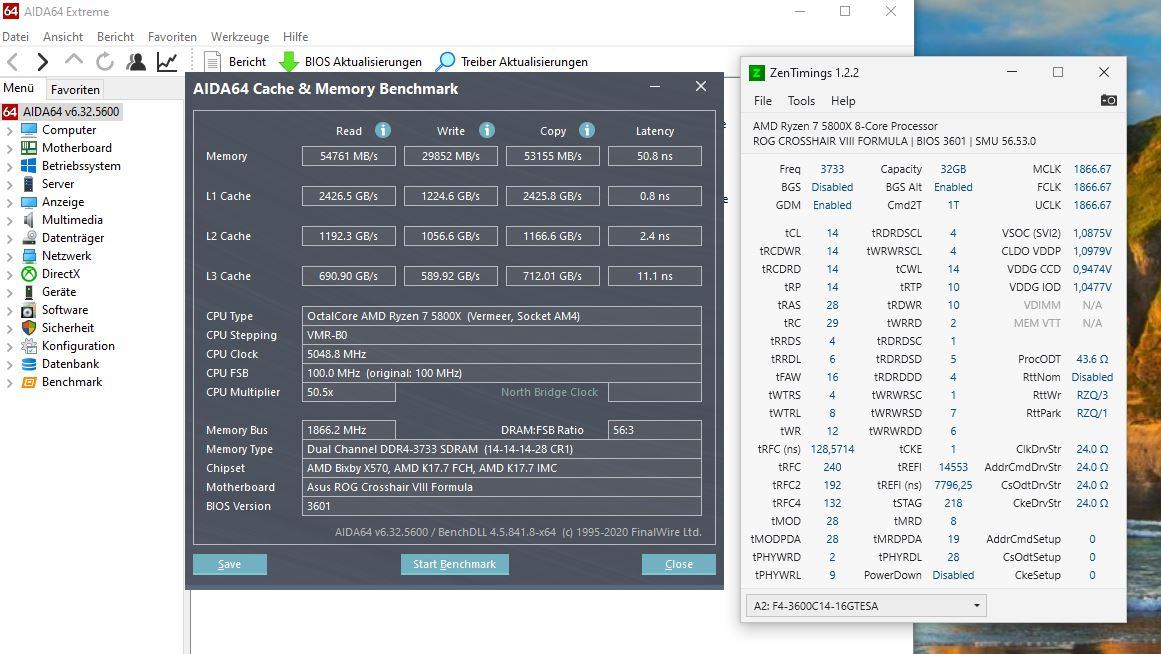Click the Treiber Aktualisierungen toolbar label
The width and height of the screenshot is (1161, 654).
coord(524,61)
